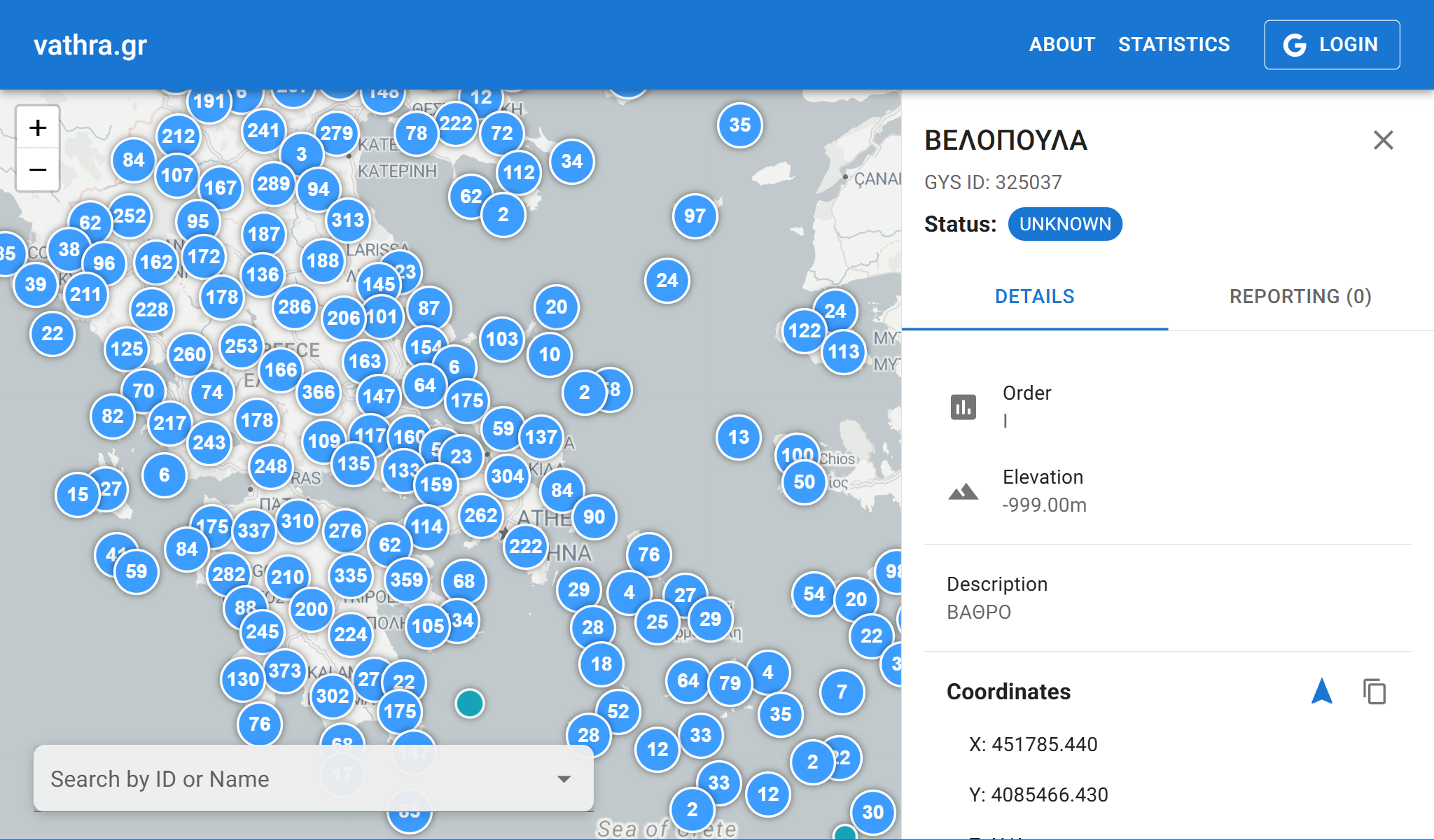This screenshot has width=1434, height=840.
Task: Expand the cluster marker labeled 373
Action: (x=284, y=671)
